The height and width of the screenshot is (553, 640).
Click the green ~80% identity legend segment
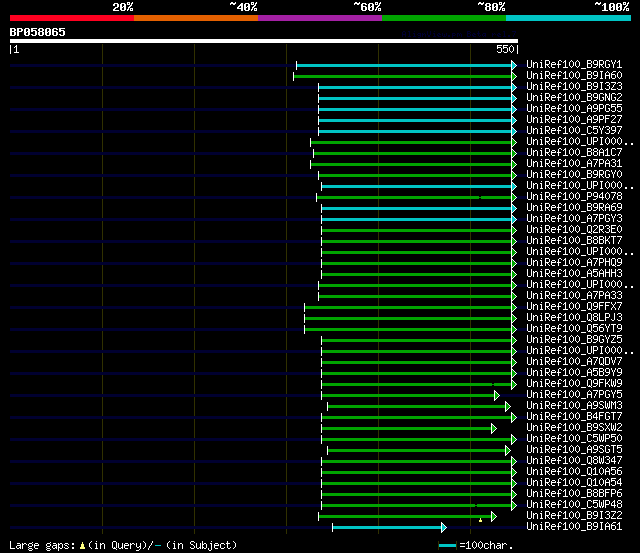tap(444, 18)
